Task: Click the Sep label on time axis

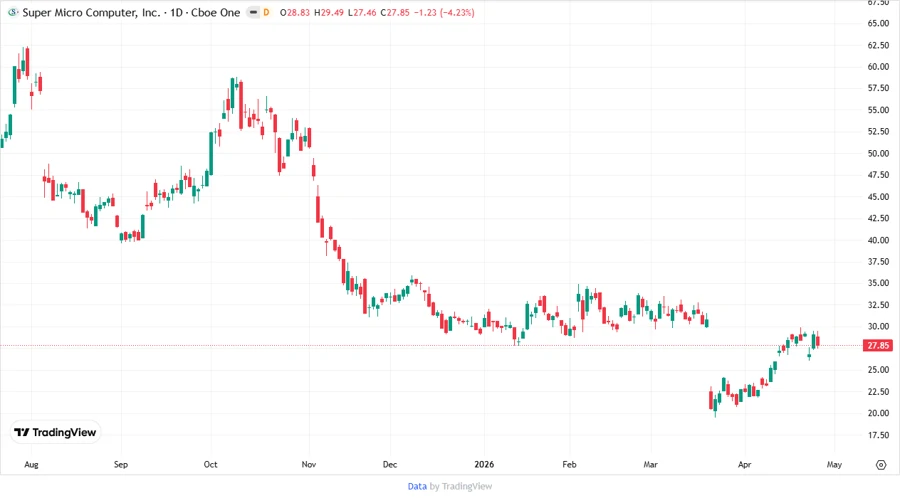Action: tap(121, 464)
